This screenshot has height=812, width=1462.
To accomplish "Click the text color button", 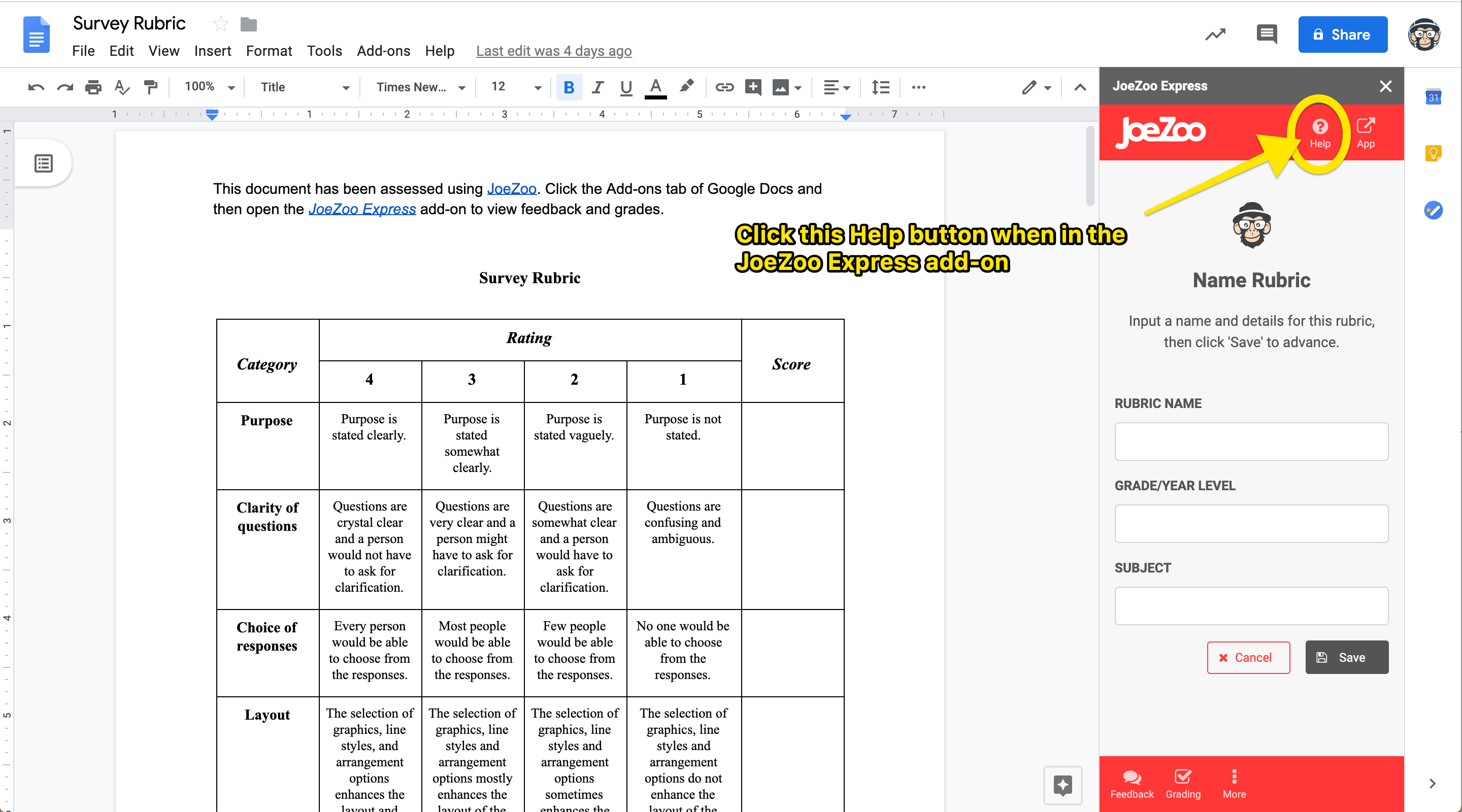I will point(655,87).
